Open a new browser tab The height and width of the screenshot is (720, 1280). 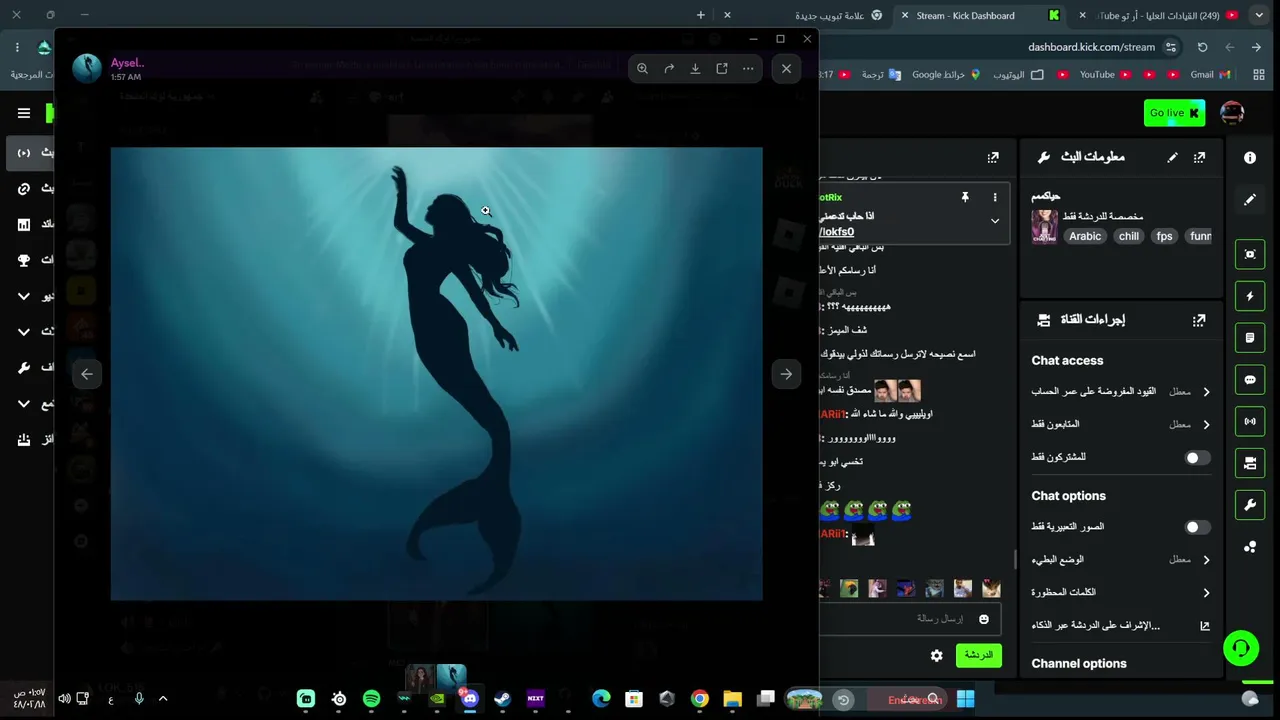pos(700,15)
